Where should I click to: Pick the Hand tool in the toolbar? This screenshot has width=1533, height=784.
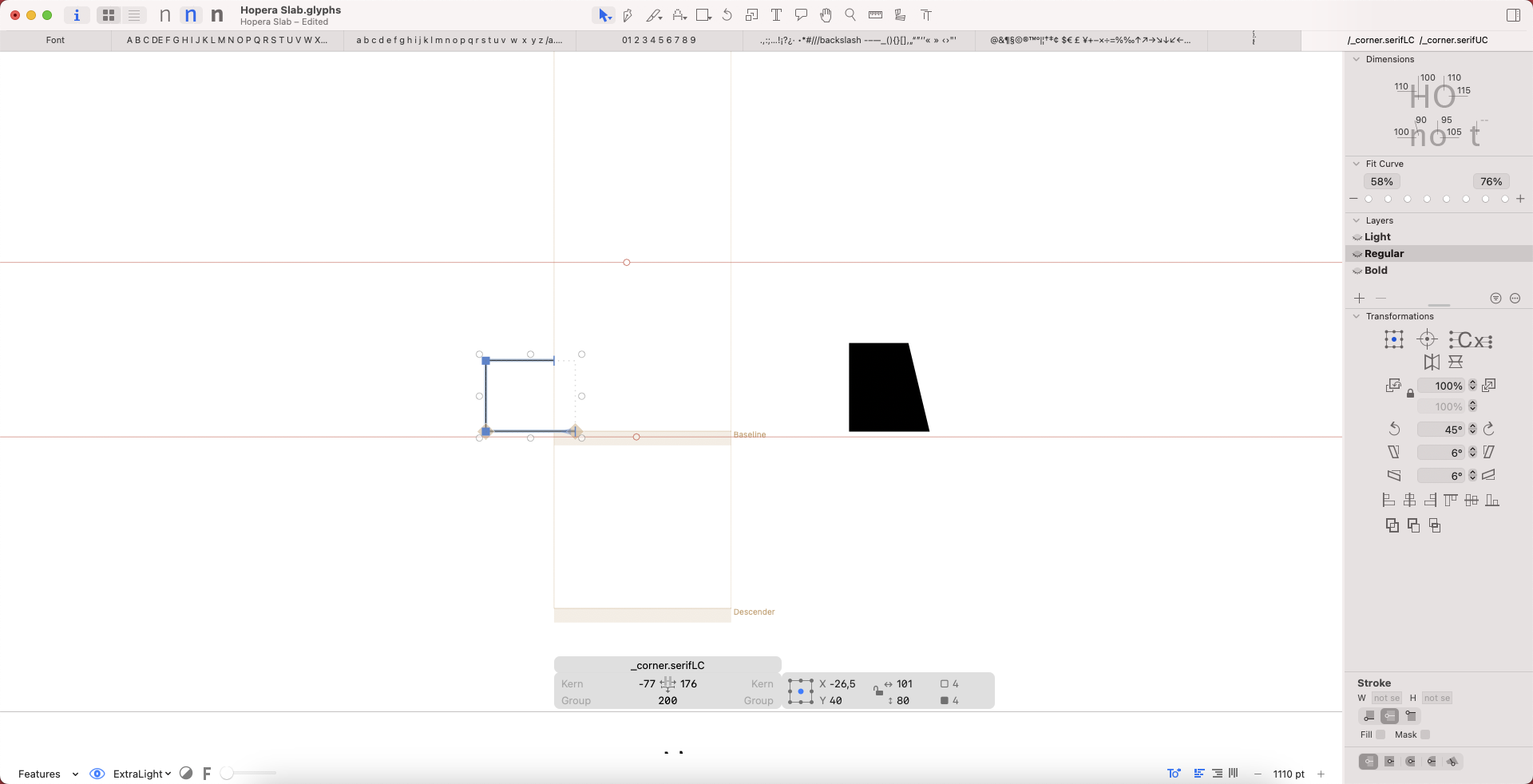[x=826, y=15]
